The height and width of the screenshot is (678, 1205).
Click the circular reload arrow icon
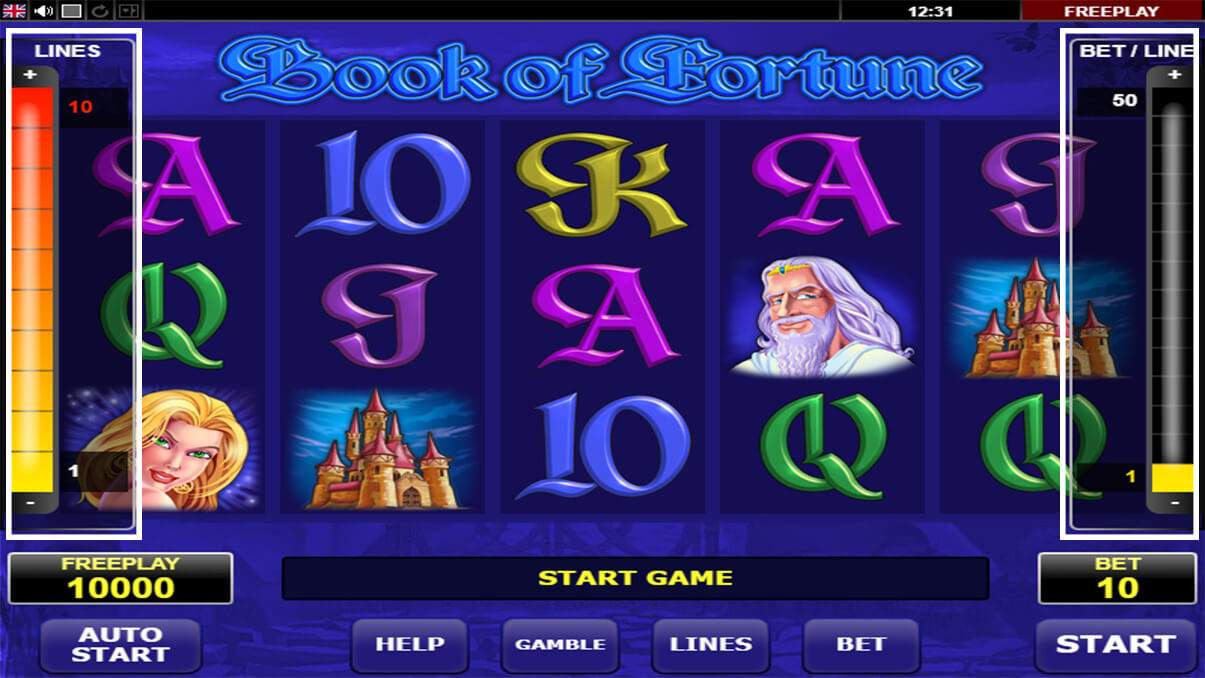pyautogui.click(x=100, y=11)
